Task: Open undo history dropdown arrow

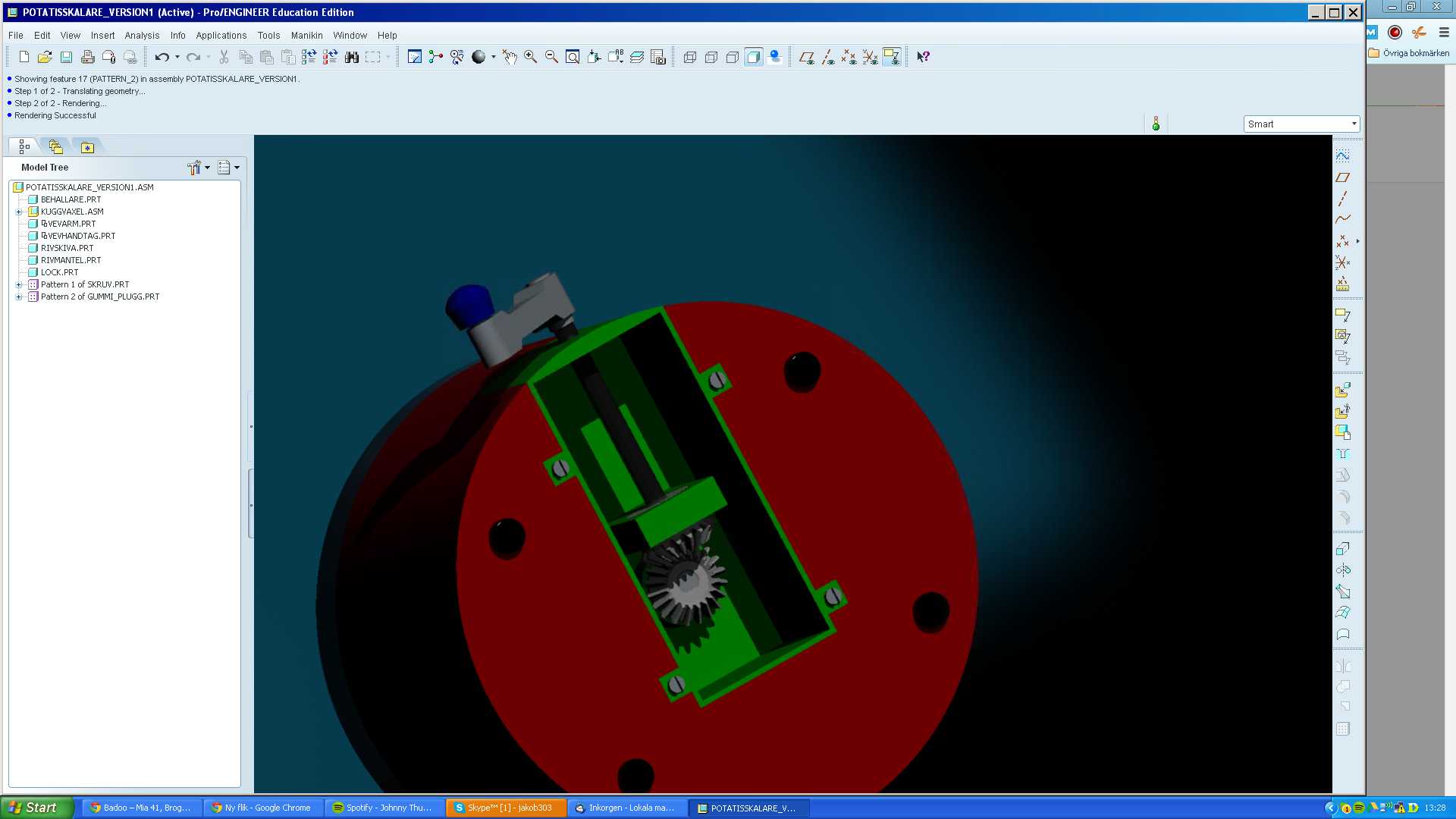Action: (177, 57)
